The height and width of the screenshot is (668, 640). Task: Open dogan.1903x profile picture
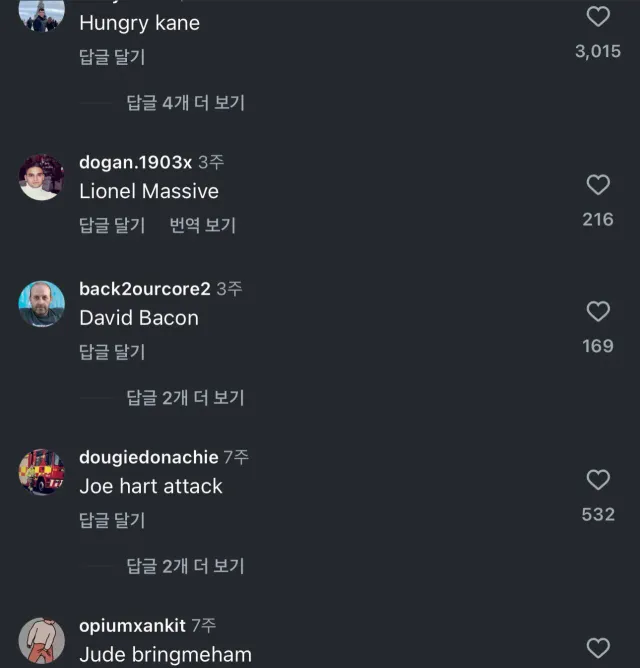42,177
